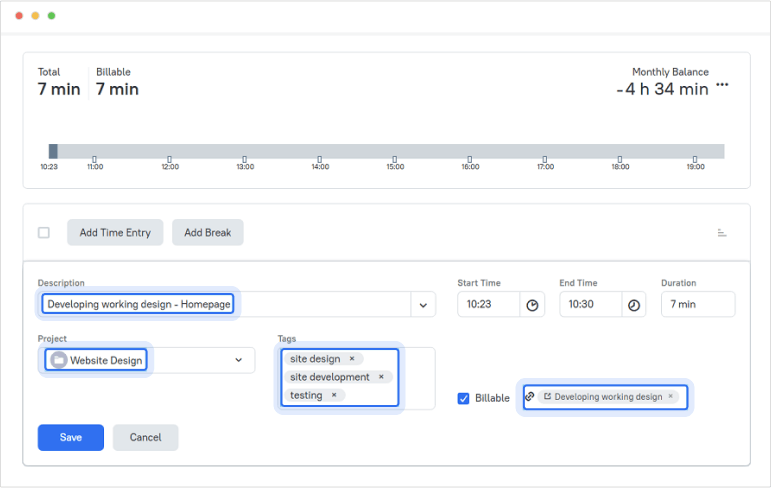Save the time entry
This screenshot has height=488, width=771.
click(70, 437)
